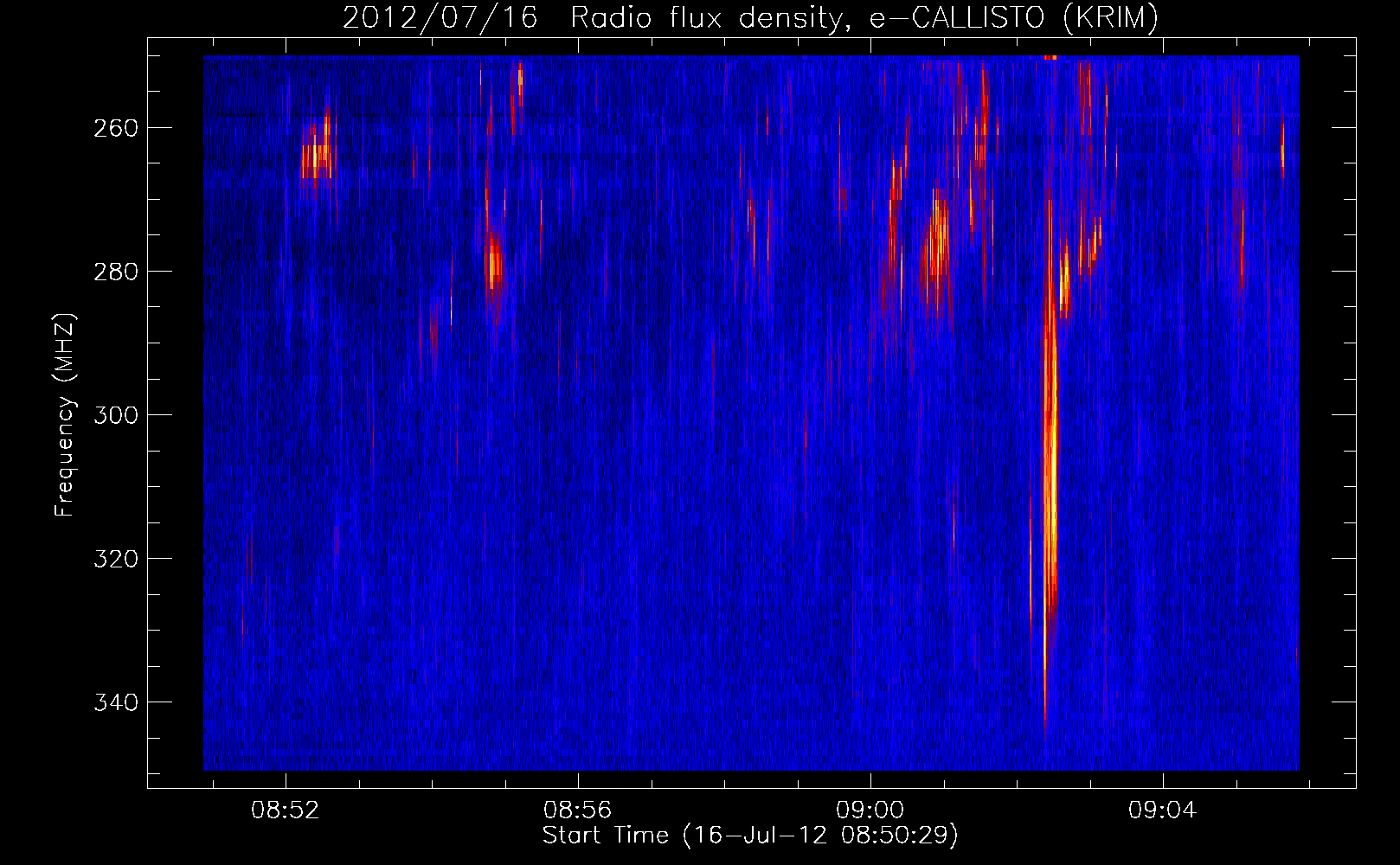The image size is (1400, 865).
Task: Click the 09:00 time tick label
Action: tap(870, 811)
